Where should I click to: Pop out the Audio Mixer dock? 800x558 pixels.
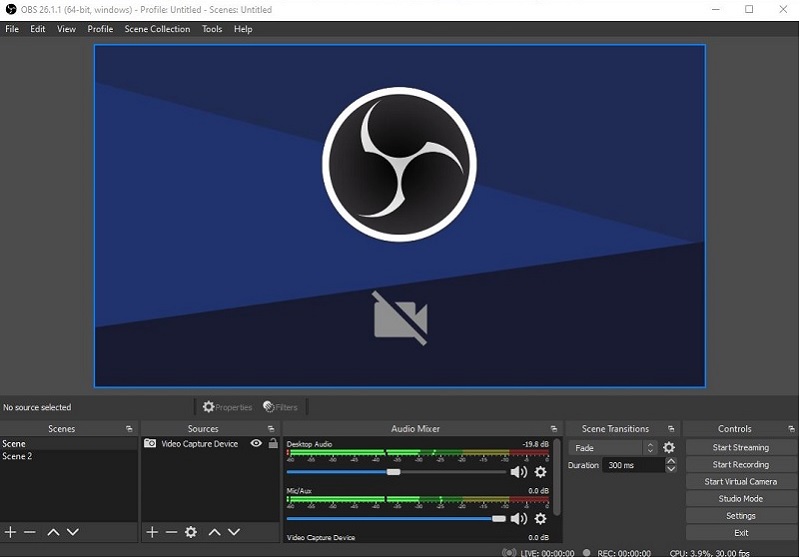554,429
